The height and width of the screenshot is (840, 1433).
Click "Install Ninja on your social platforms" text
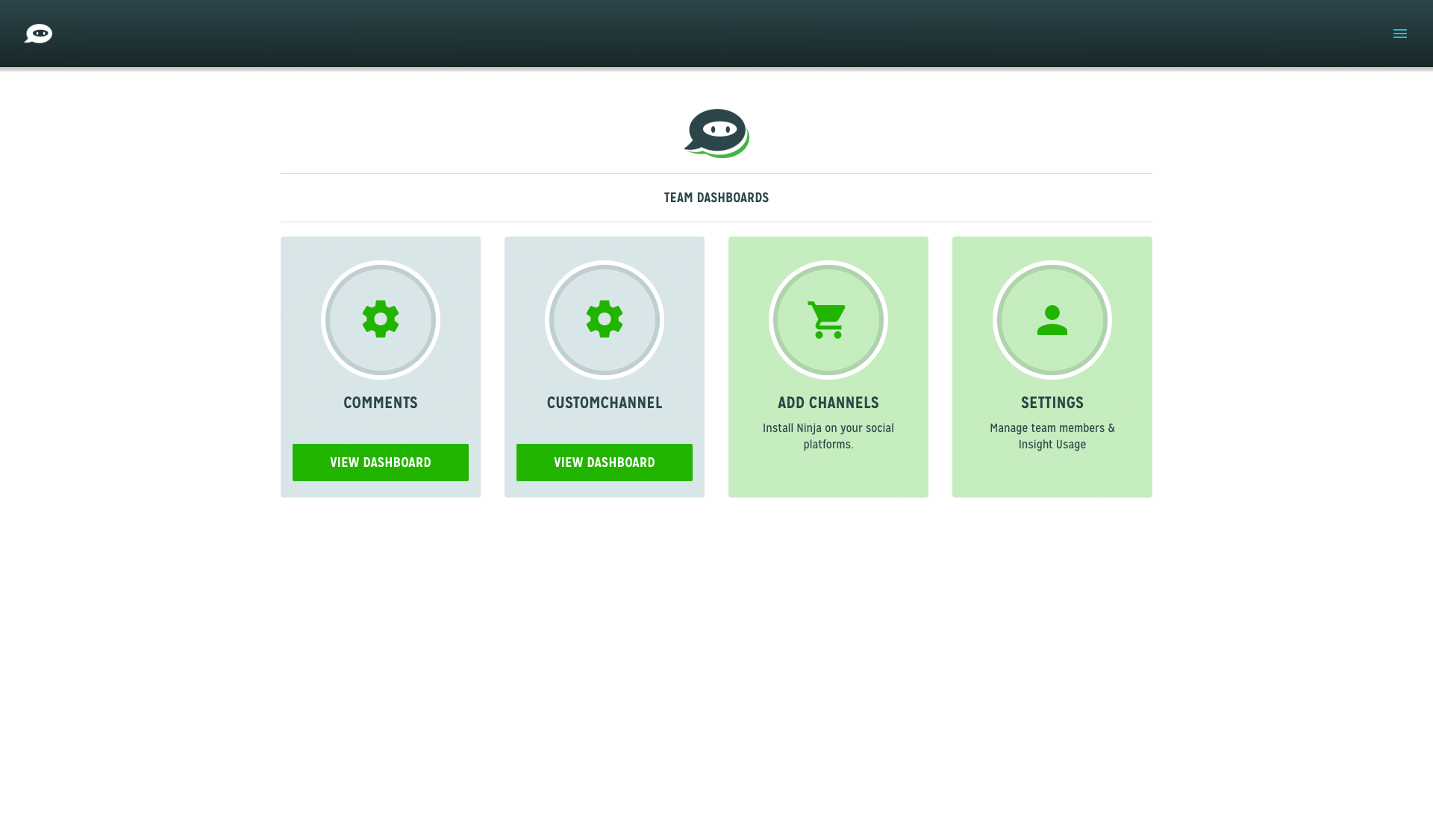coord(828,436)
